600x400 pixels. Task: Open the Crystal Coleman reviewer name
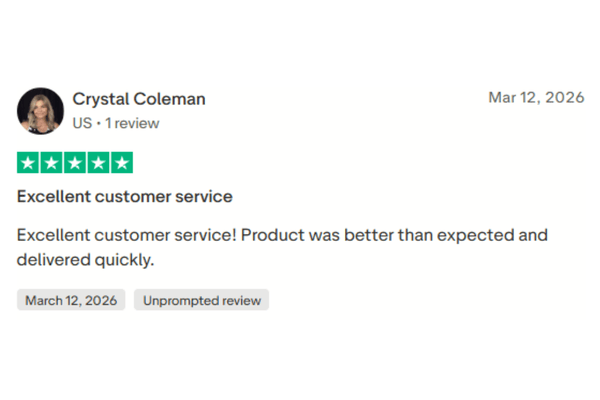tap(139, 98)
